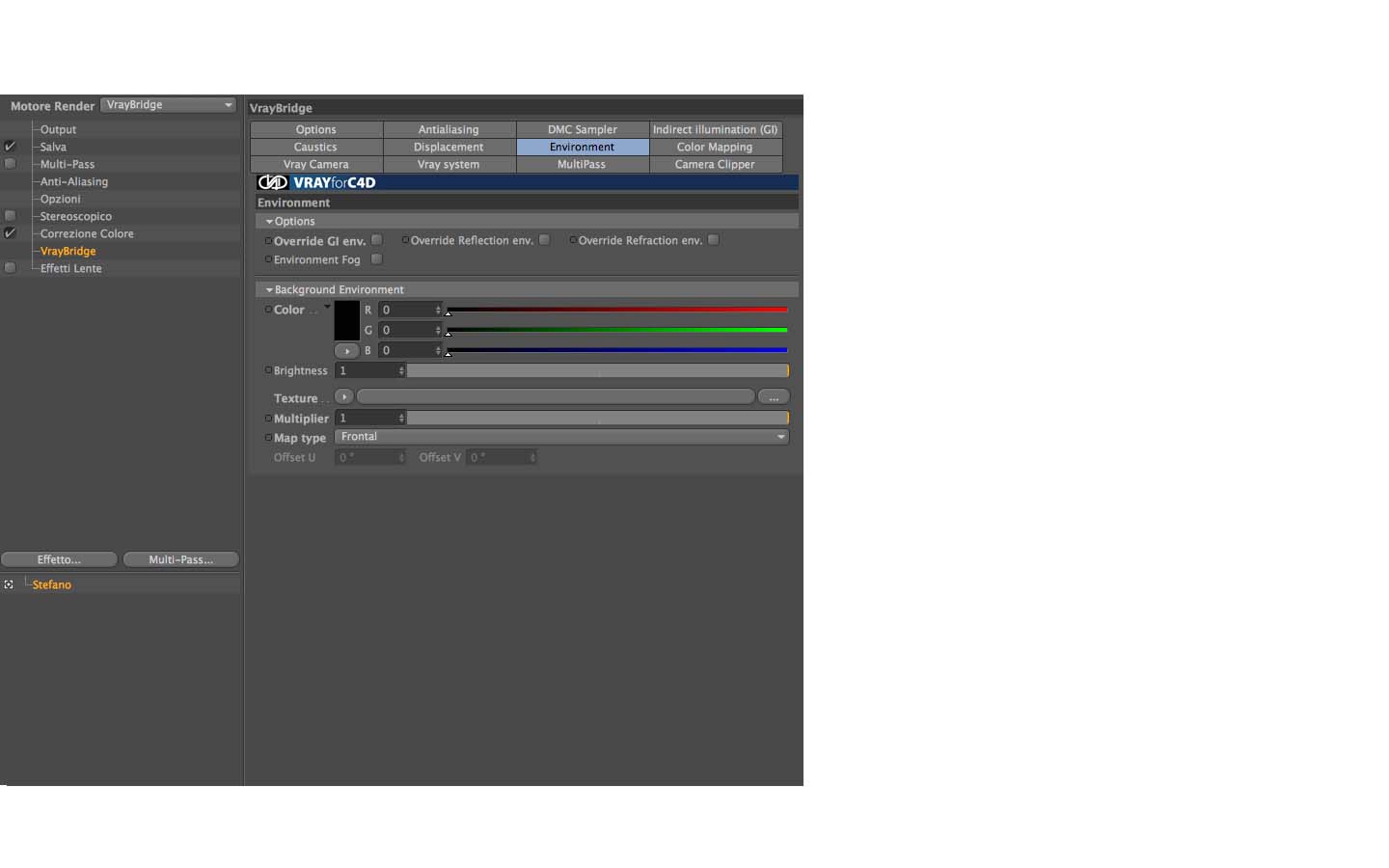The width and height of the screenshot is (1389, 868).
Task: Click the Multi-Pass... button
Action: (181, 559)
